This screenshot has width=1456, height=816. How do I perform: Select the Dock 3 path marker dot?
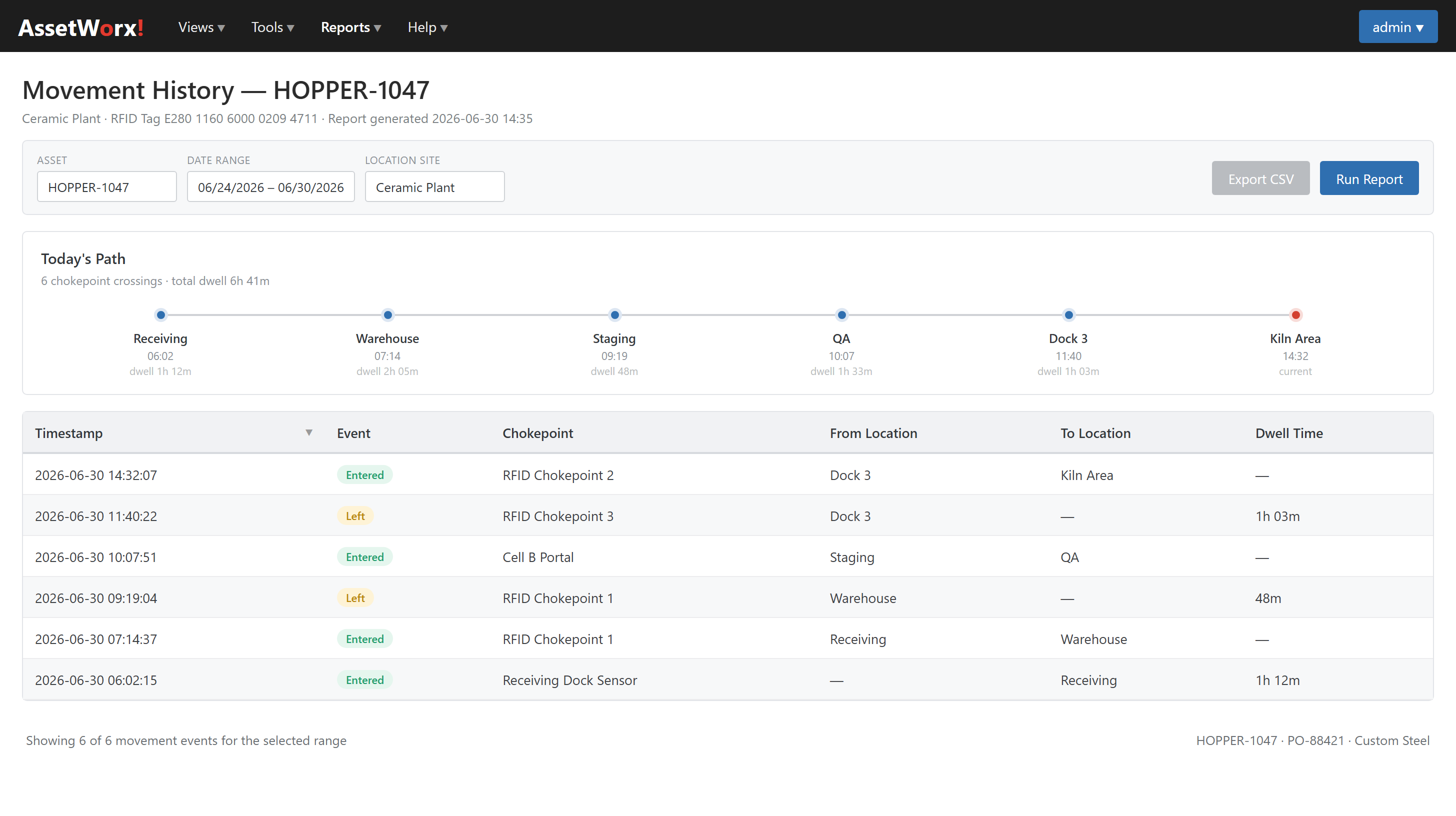pos(1069,315)
